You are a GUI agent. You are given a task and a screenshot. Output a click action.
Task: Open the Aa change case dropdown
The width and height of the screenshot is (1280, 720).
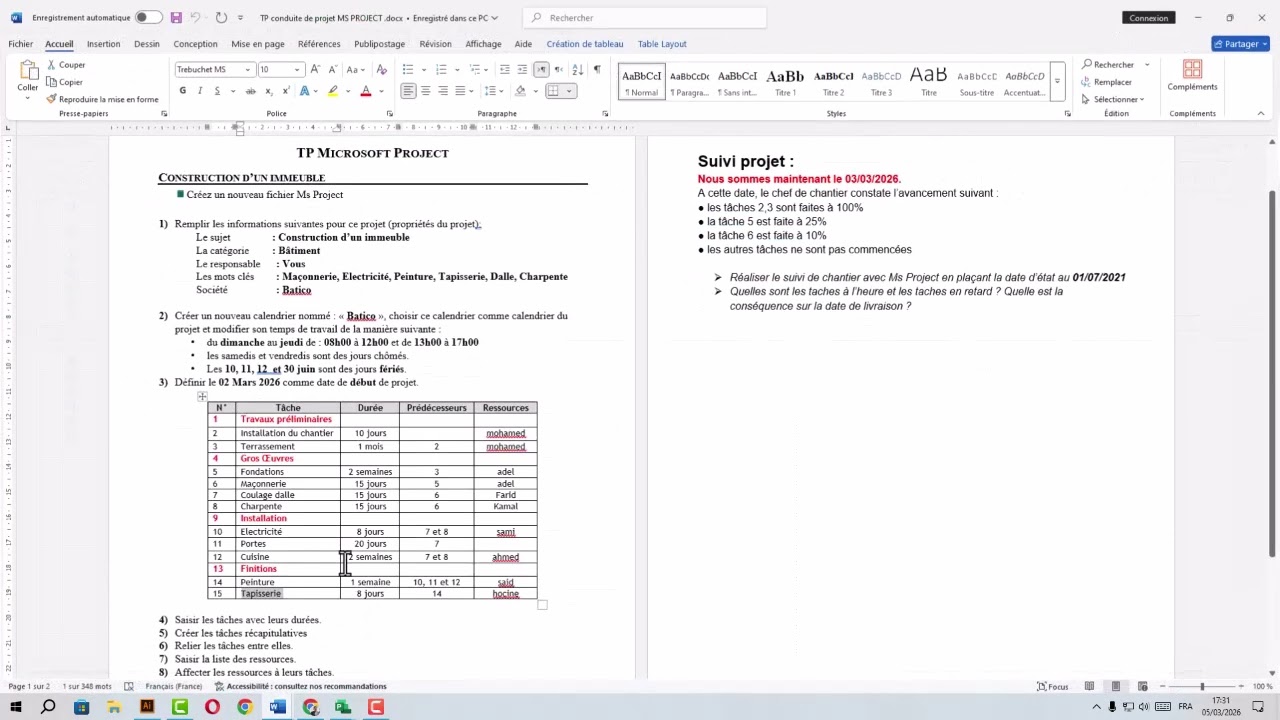pyautogui.click(x=356, y=70)
